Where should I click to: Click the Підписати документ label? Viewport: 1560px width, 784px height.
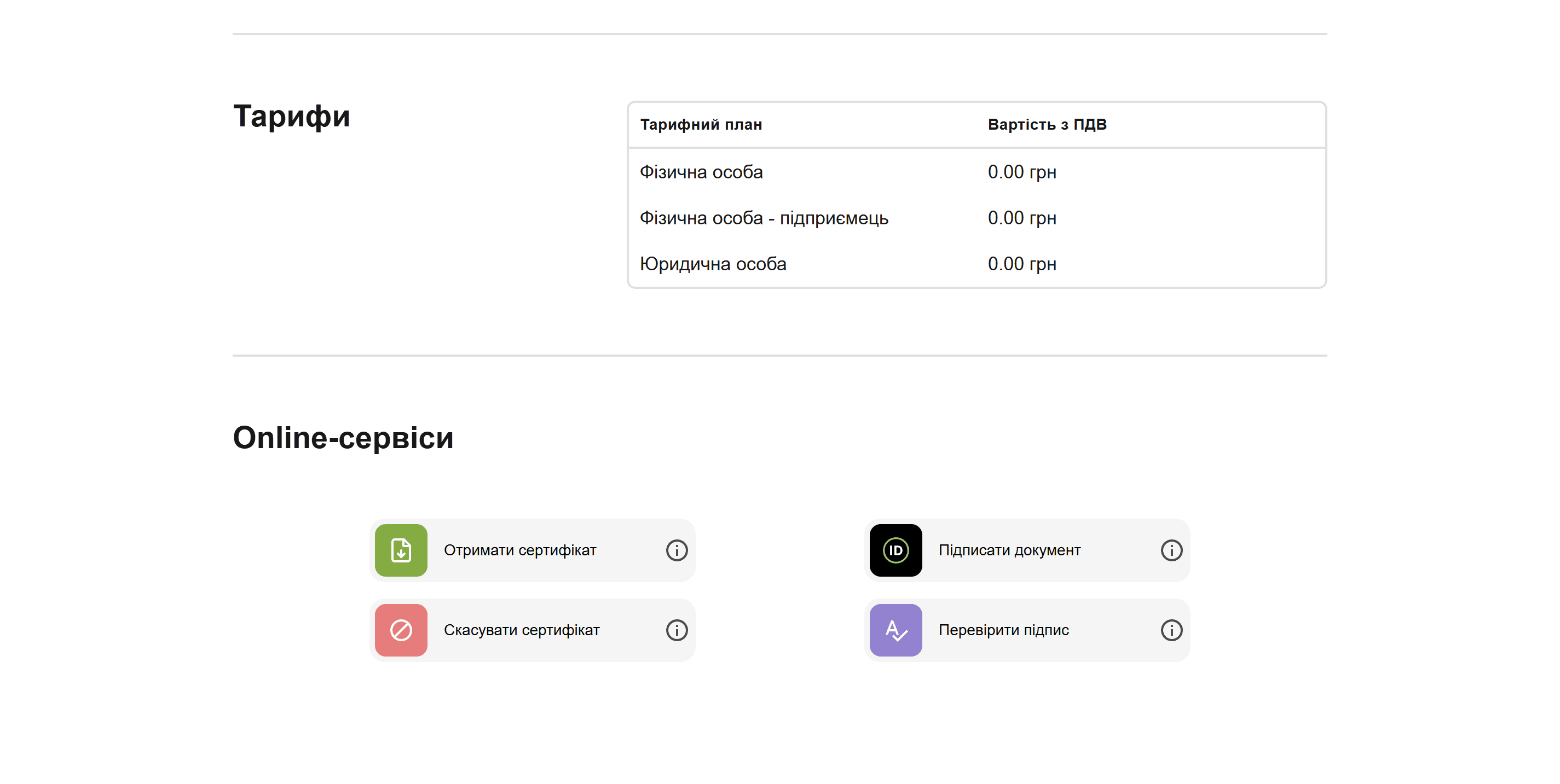(x=1009, y=550)
